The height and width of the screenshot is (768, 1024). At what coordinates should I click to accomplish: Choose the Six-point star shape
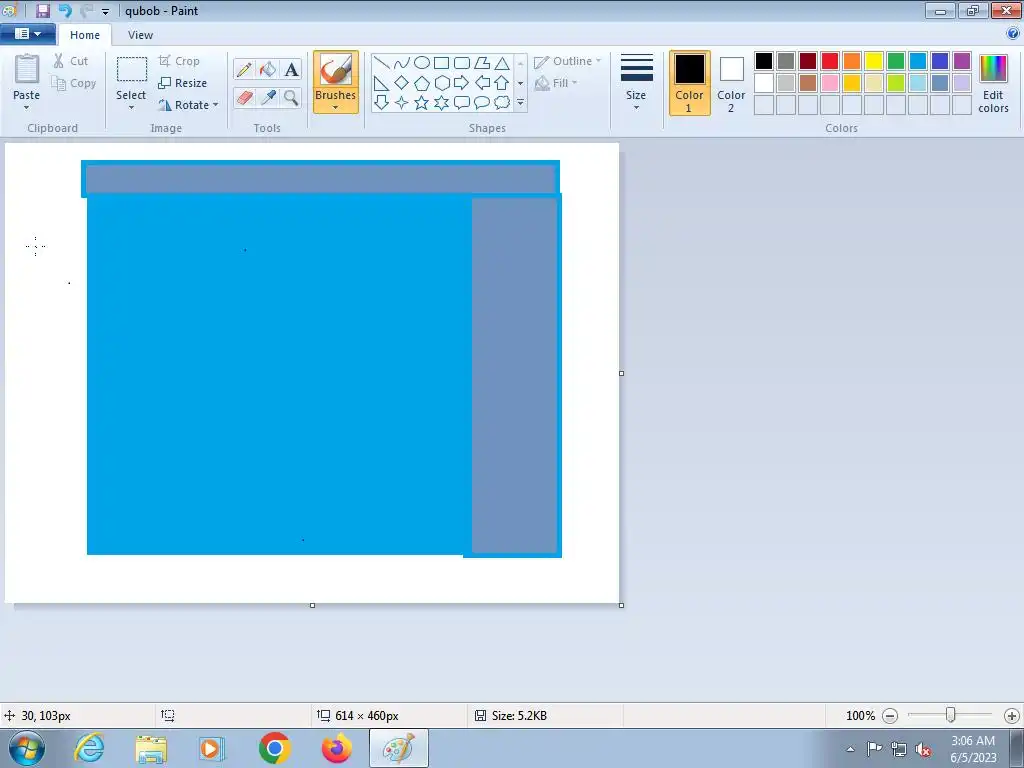coord(442,103)
